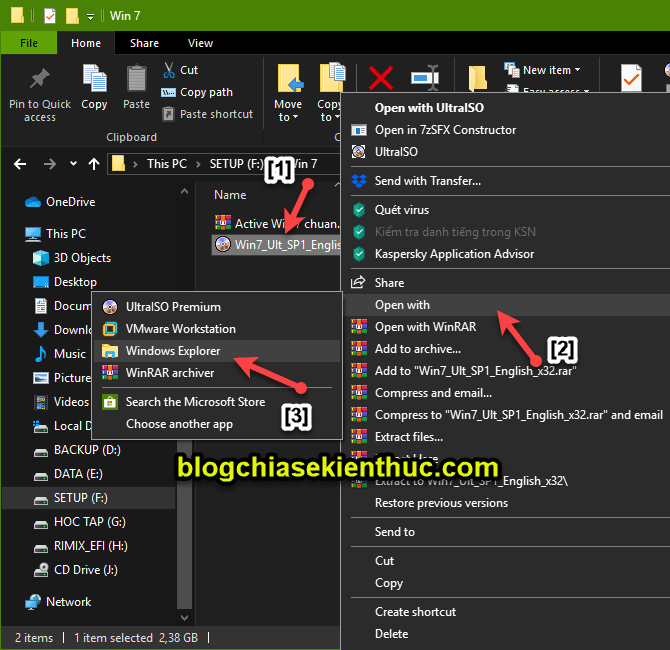Click the Rename icon in ribbon
The image size is (670, 650).
coord(425,78)
